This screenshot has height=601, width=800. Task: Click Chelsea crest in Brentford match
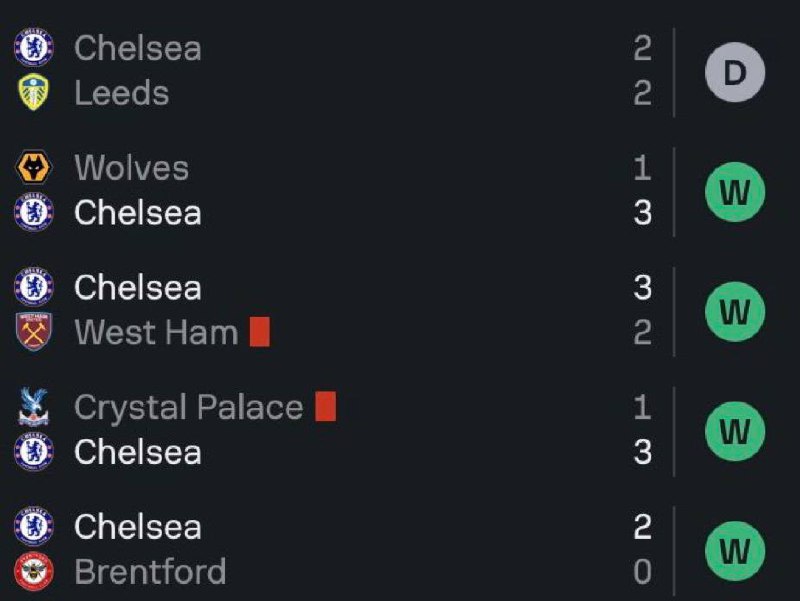(34, 526)
